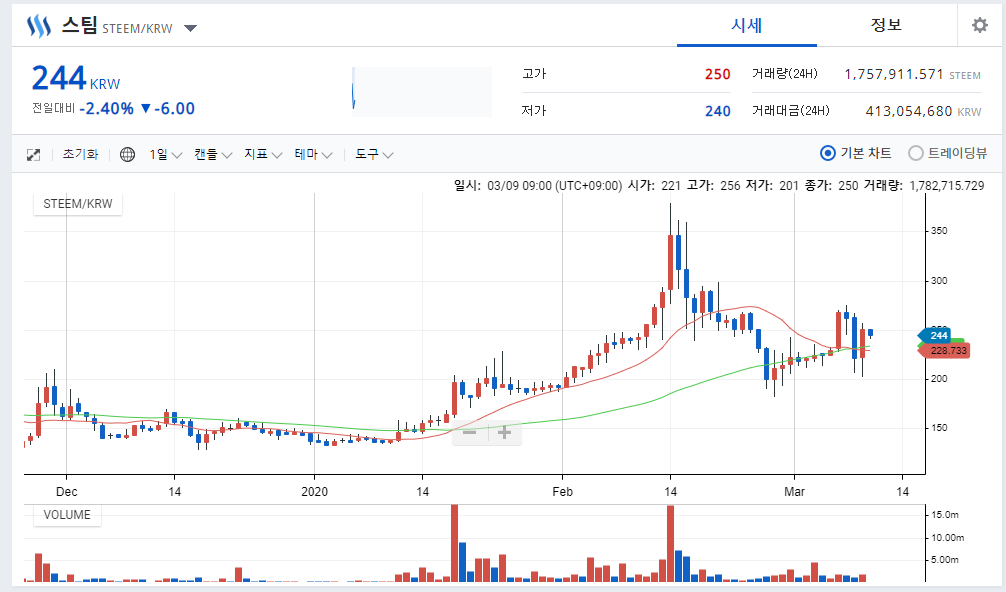Viewport: 1006px width, 592px height.
Task: Click the VOLUME pane label
Action: click(x=67, y=515)
